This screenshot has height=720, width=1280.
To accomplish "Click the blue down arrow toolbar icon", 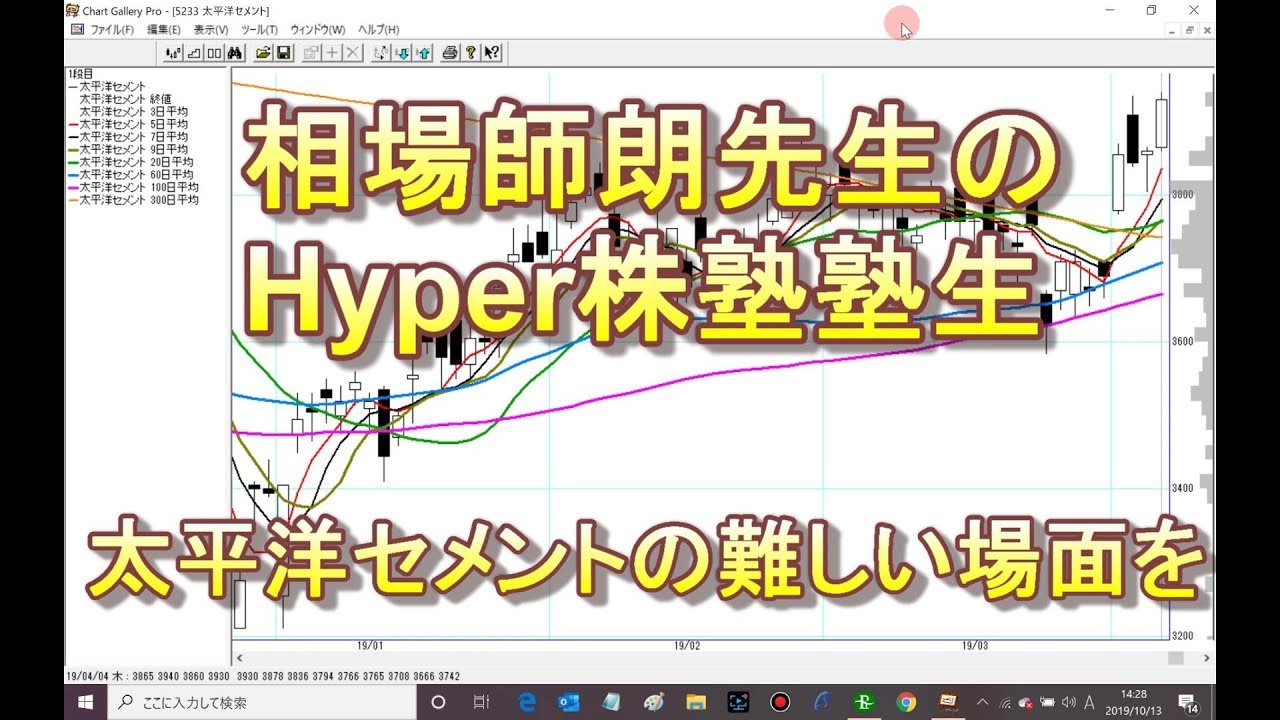I will pos(401,53).
